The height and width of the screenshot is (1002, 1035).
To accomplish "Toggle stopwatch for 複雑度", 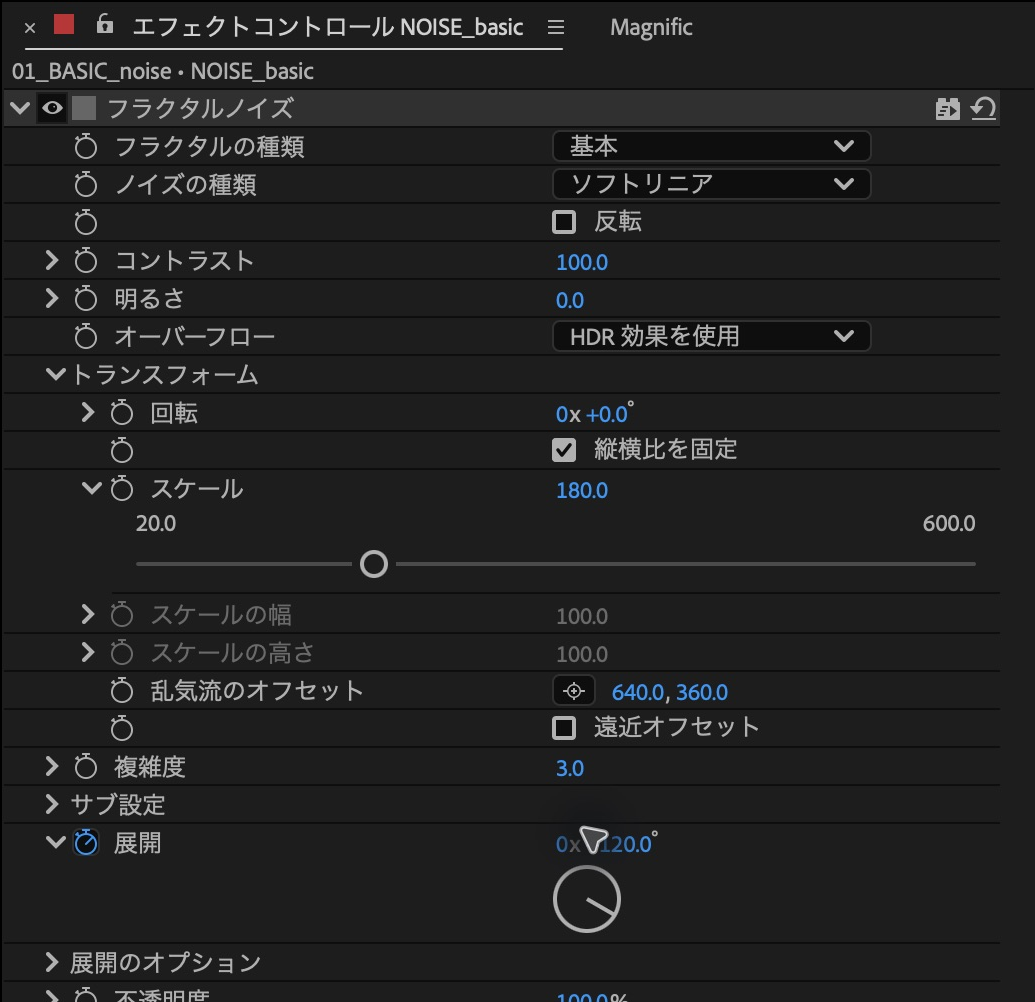I will click(x=86, y=766).
